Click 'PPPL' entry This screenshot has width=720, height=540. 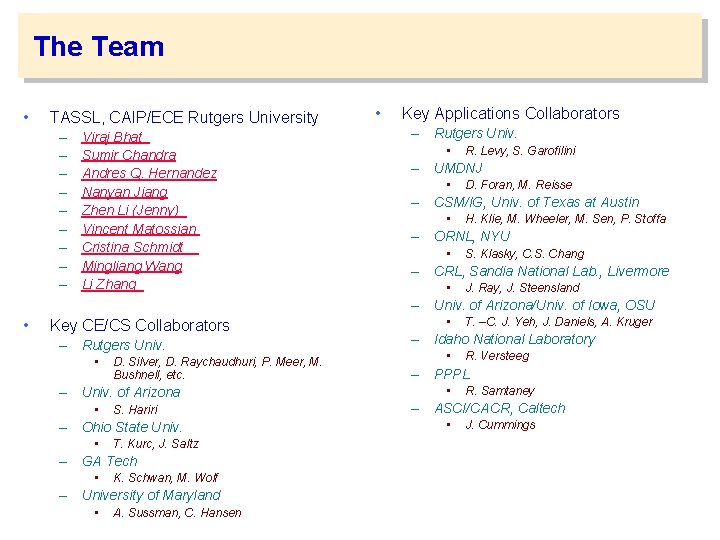tap(452, 374)
